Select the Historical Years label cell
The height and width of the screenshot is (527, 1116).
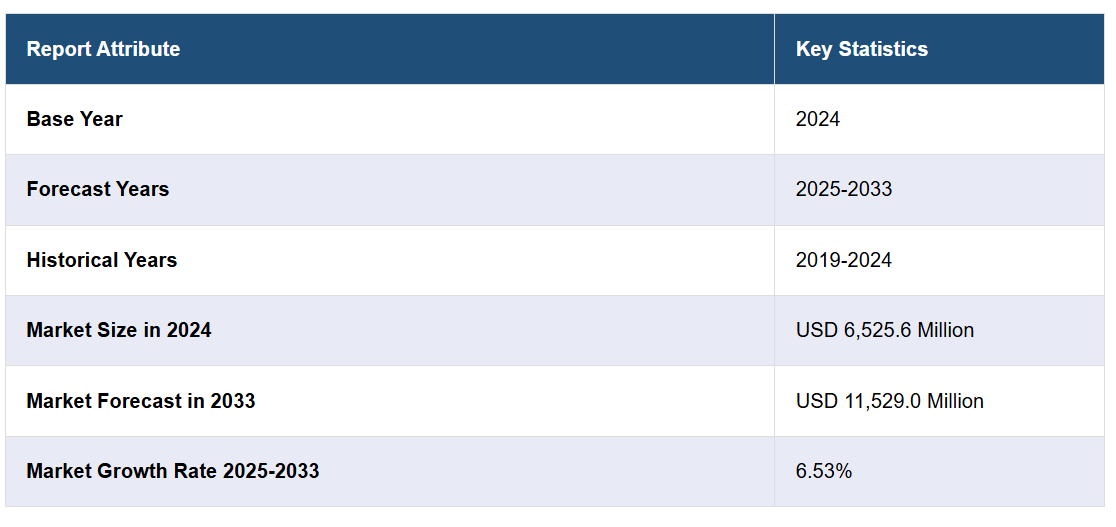(x=102, y=260)
